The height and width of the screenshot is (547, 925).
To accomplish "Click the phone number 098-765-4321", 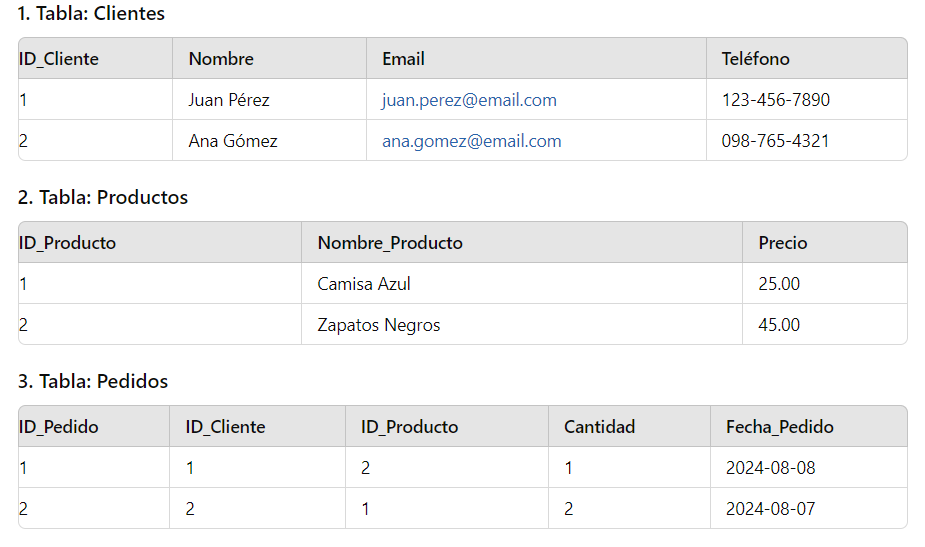I will (x=775, y=141).
